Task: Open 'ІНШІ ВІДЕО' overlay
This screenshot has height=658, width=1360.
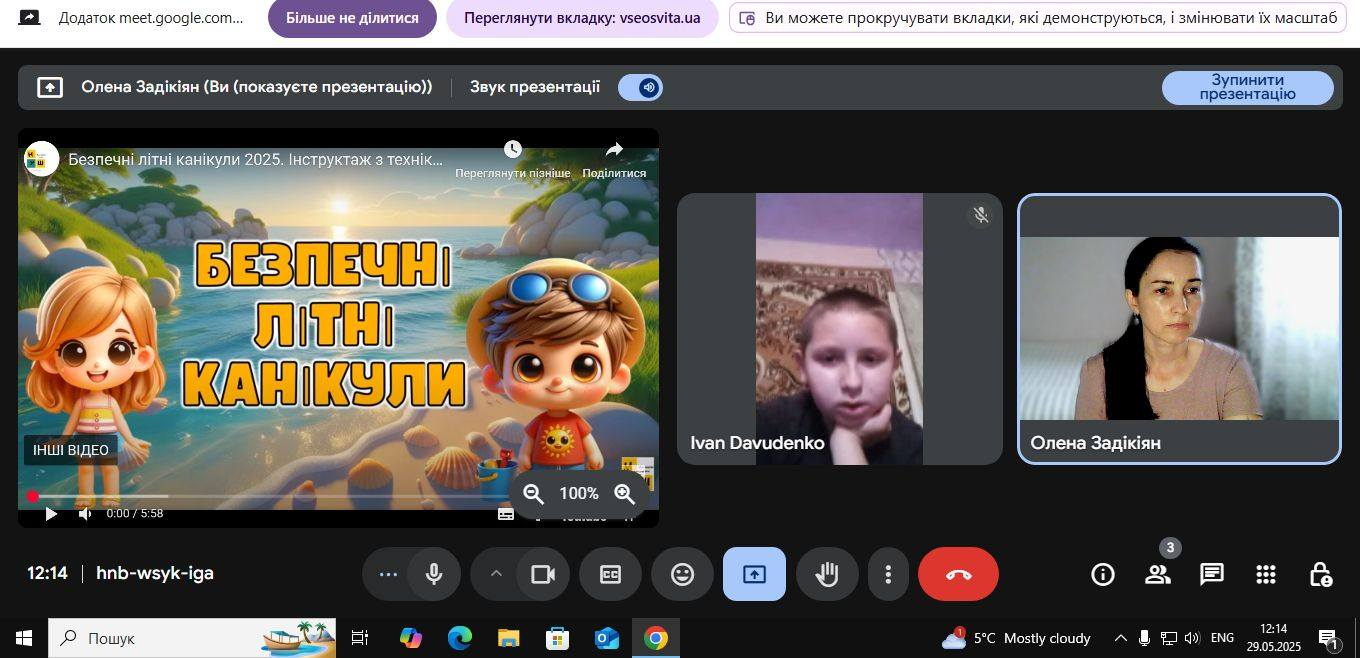Action: click(x=70, y=450)
